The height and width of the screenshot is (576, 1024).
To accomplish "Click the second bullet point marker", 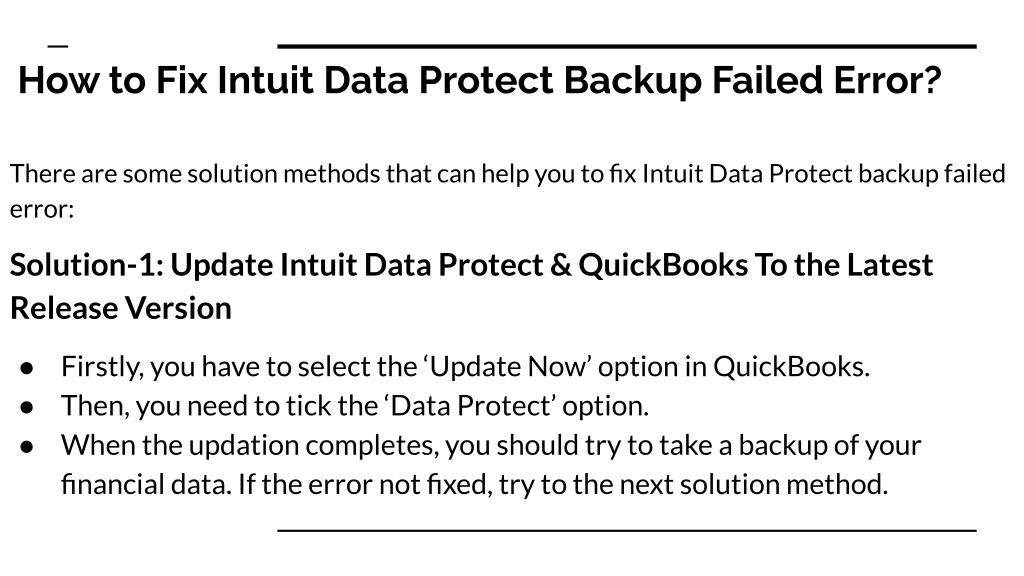I will pos(27,408).
